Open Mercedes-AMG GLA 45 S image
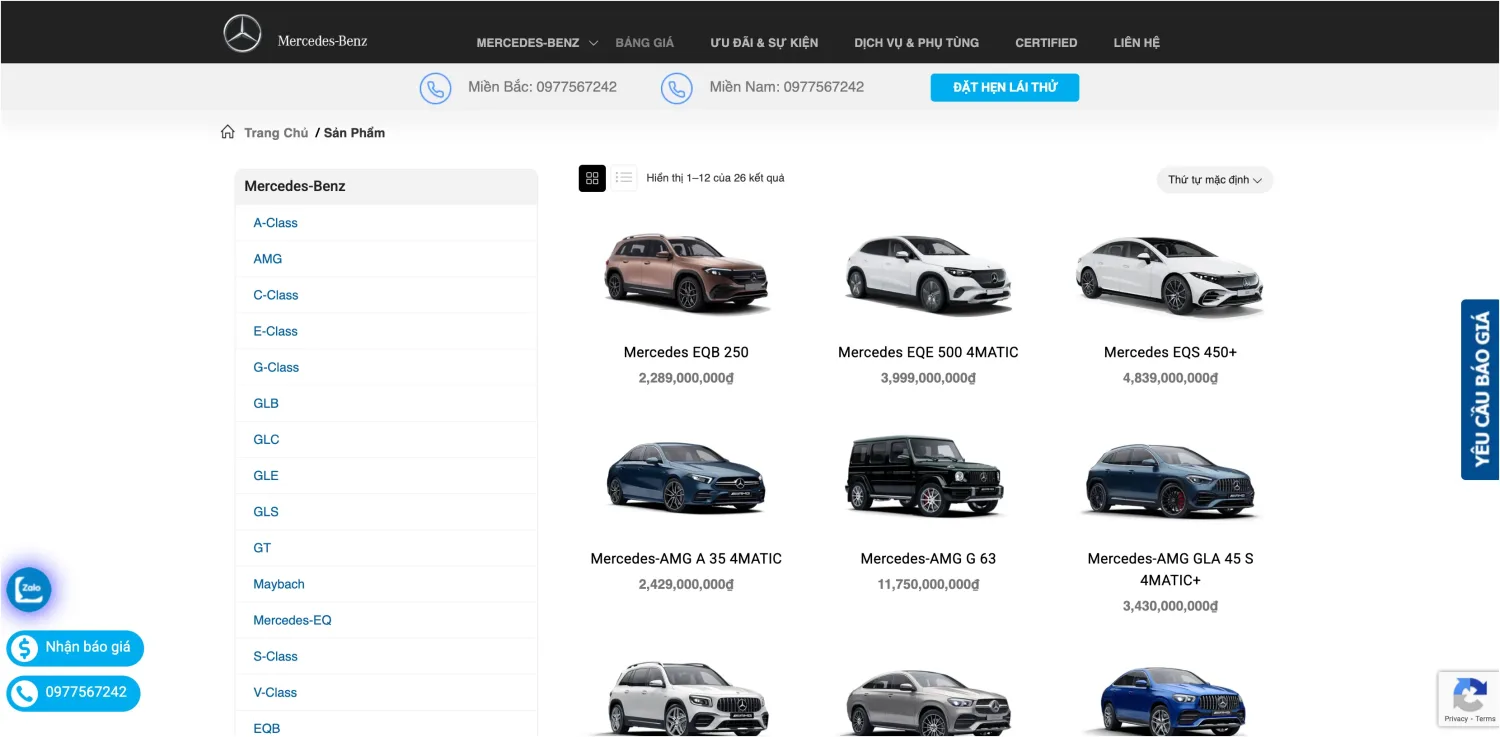This screenshot has height=737, width=1500. 1170,480
